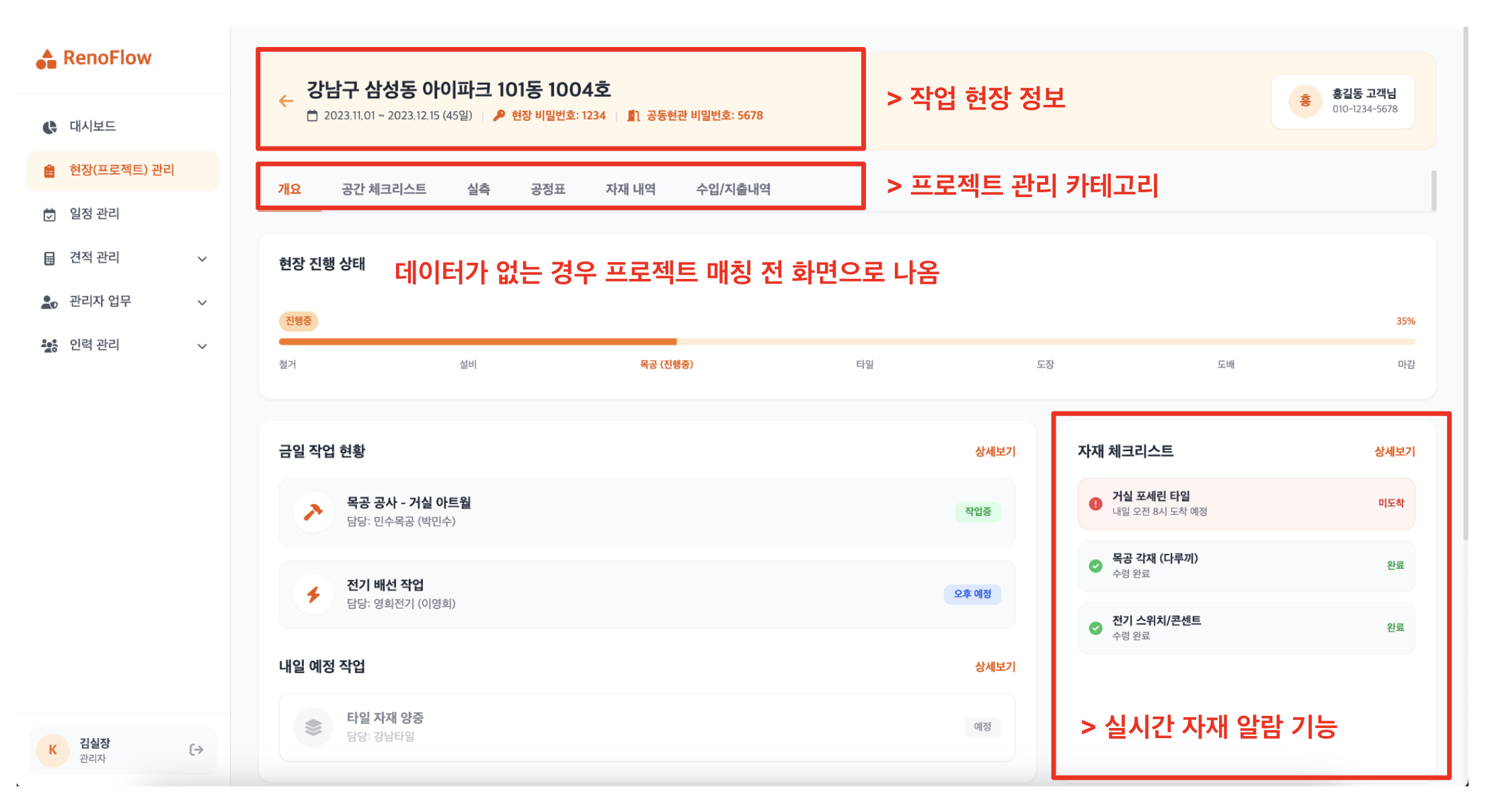The image size is (1486, 812).
Task: Open 상세보기 link for 금일 작업 현황
Action: 994,452
